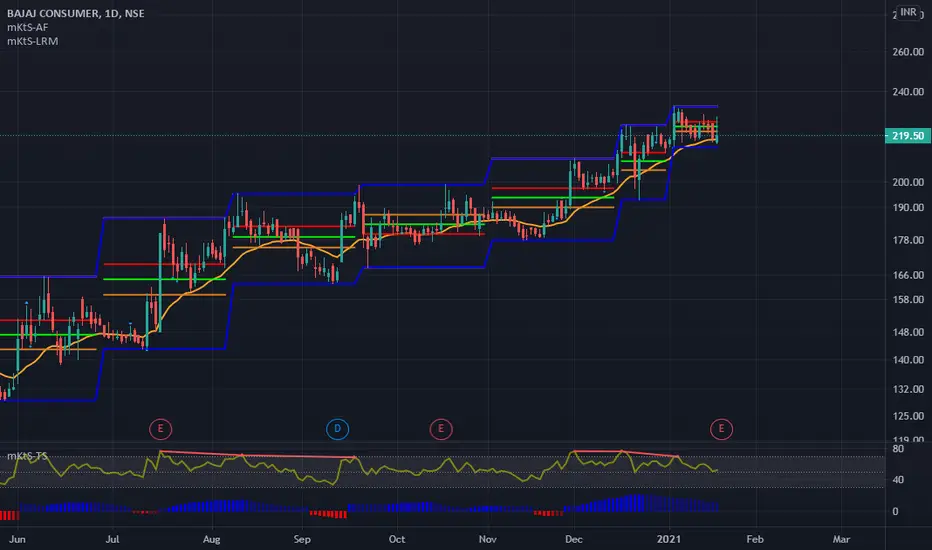The height and width of the screenshot is (550, 932).
Task: Click the July earnings E marker
Action: pyautogui.click(x=160, y=429)
